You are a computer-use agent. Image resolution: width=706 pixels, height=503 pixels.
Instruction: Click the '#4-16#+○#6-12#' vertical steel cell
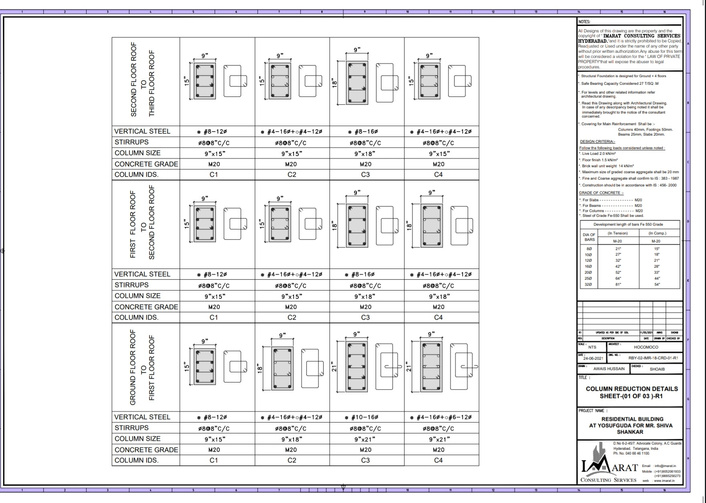441,417
